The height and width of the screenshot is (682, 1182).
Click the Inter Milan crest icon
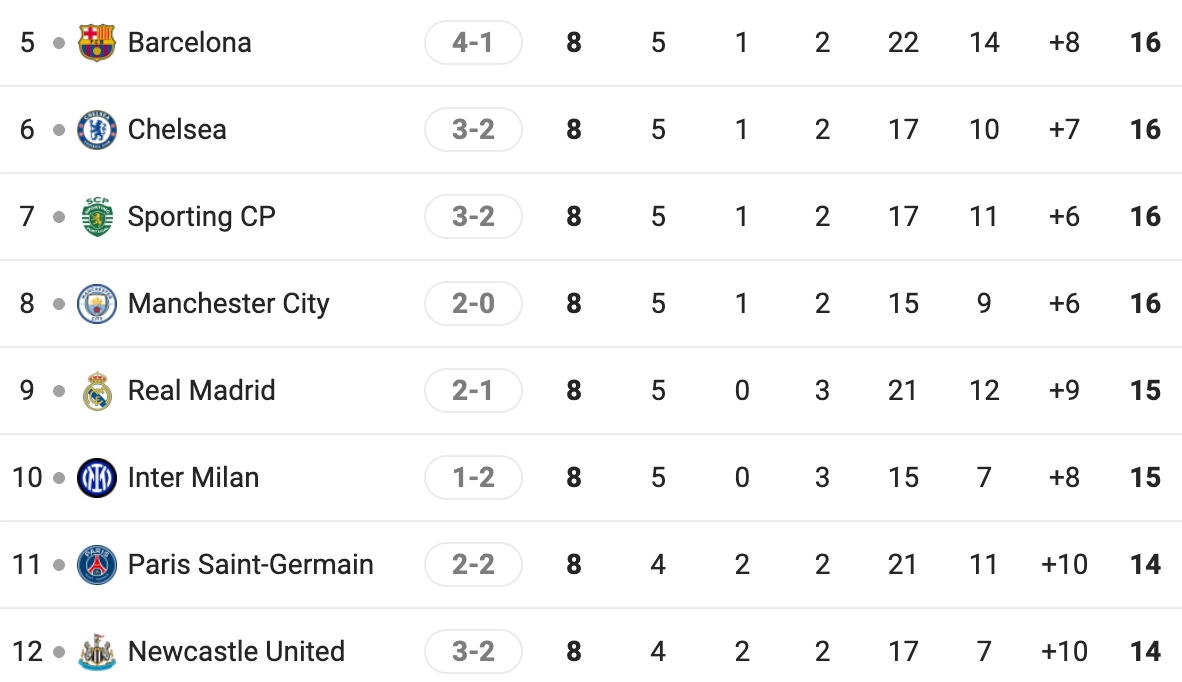[97, 478]
